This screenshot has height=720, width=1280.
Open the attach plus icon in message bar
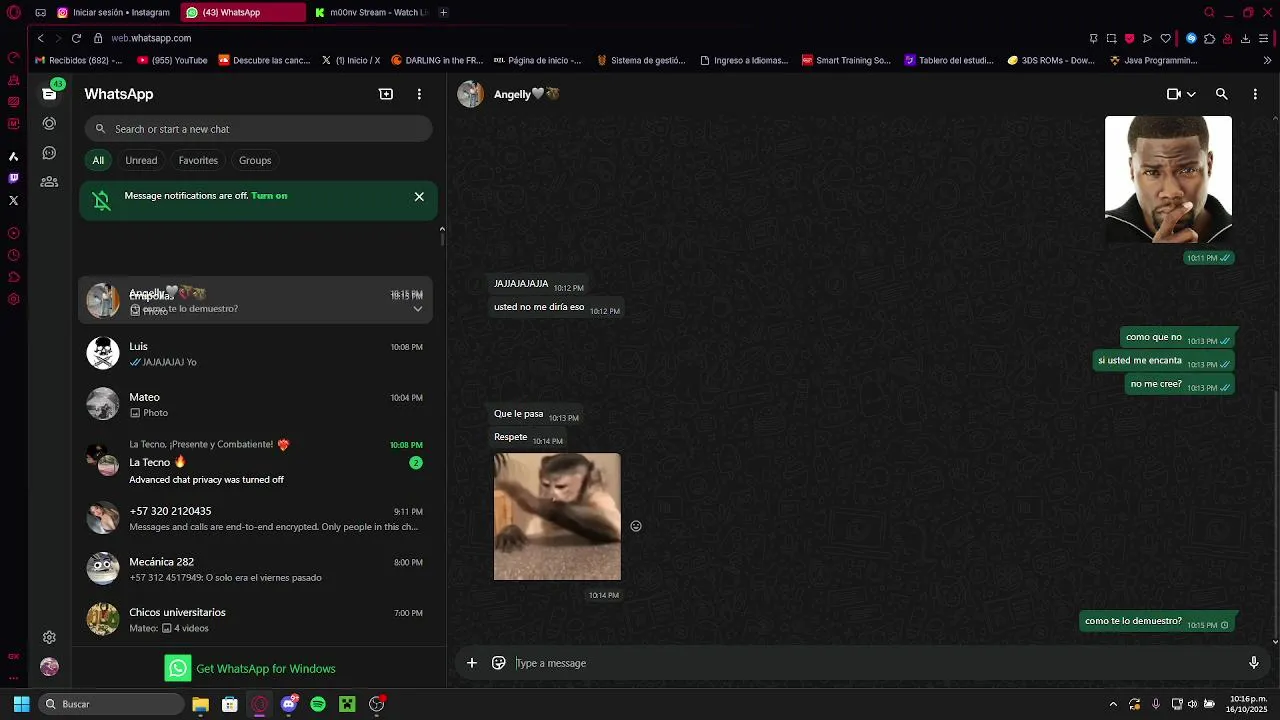(472, 663)
